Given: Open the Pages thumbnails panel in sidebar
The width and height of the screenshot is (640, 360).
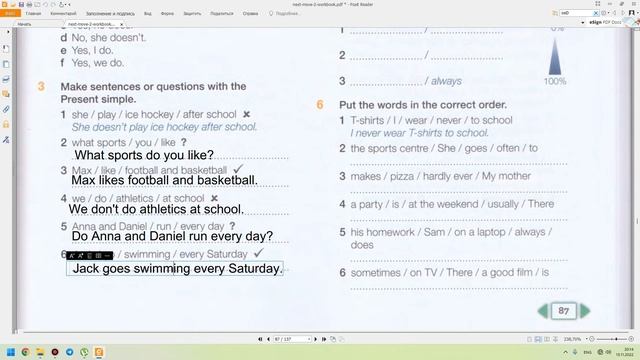Looking at the screenshot, I should pyautogui.click(x=6, y=64).
